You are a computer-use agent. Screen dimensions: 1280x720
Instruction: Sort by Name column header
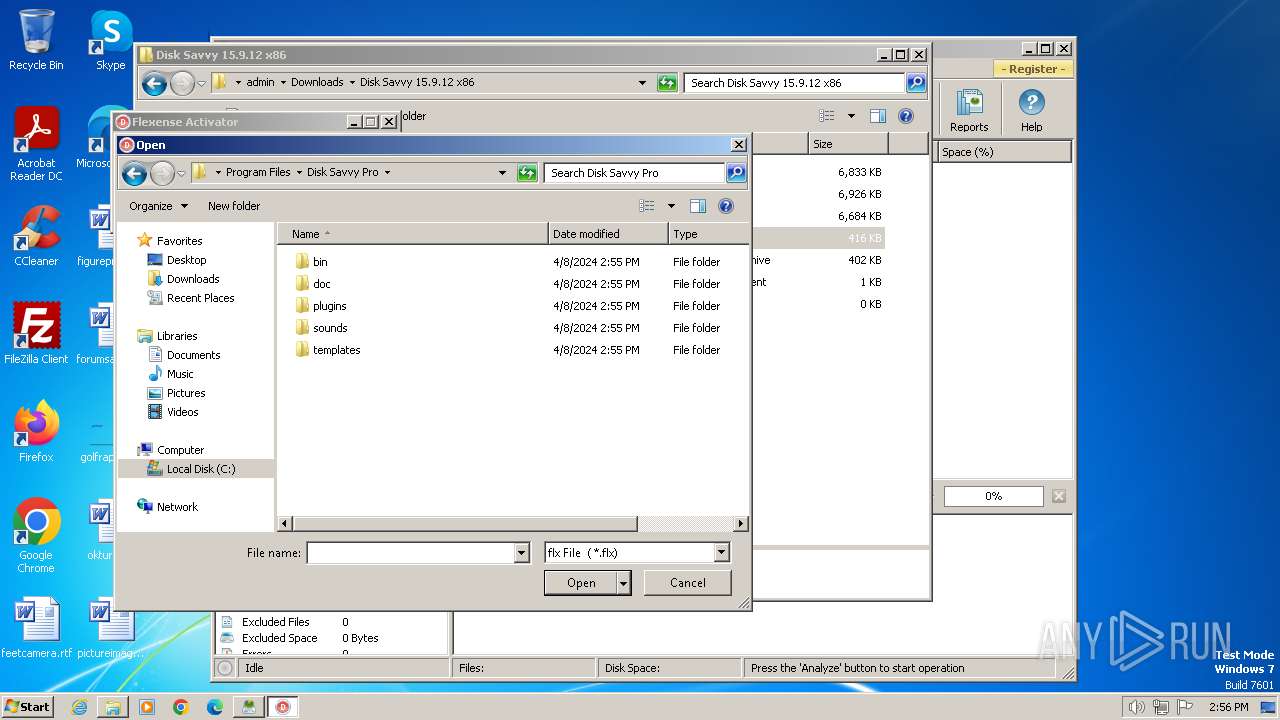point(413,234)
